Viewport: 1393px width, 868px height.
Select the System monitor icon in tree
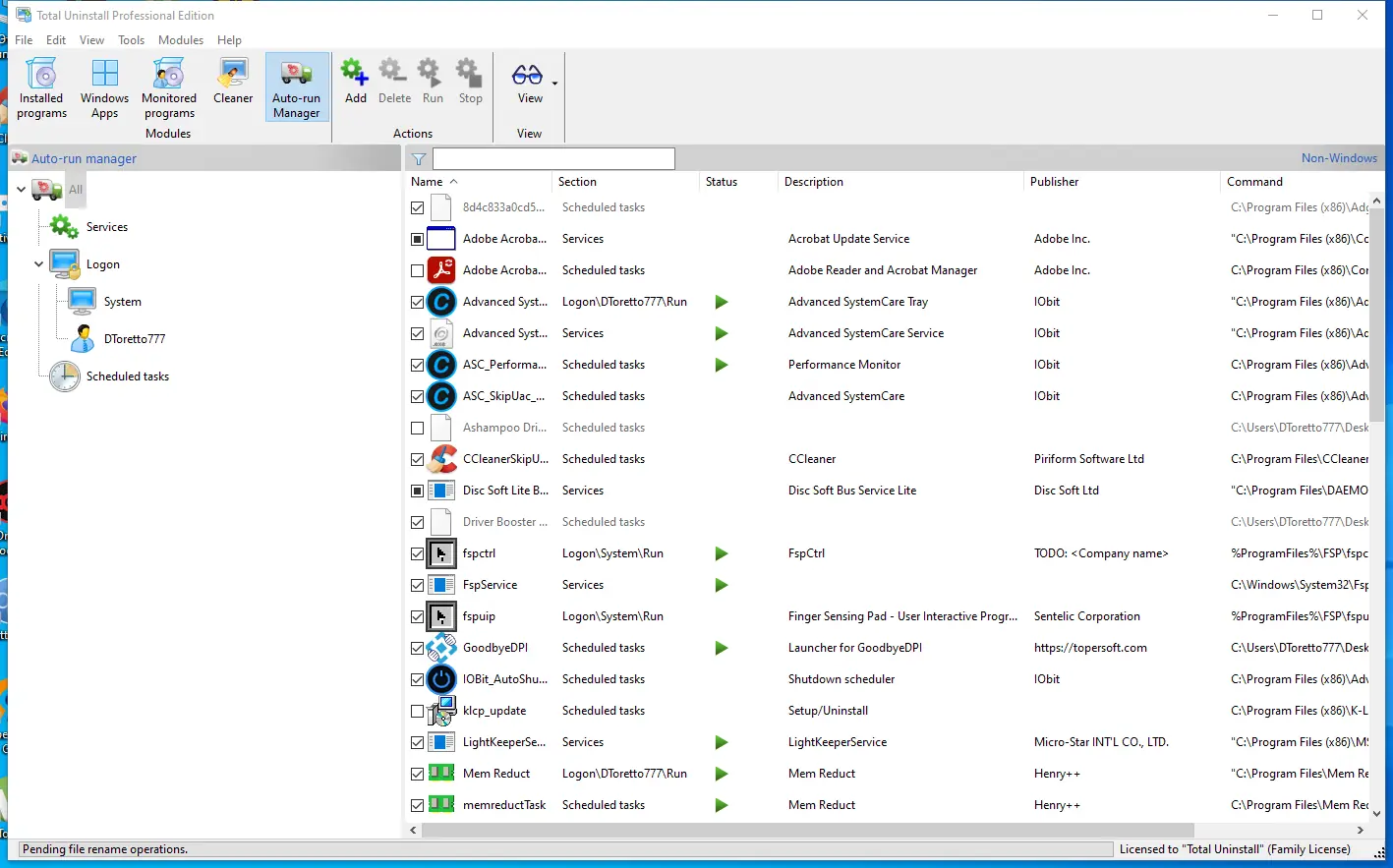click(x=83, y=302)
